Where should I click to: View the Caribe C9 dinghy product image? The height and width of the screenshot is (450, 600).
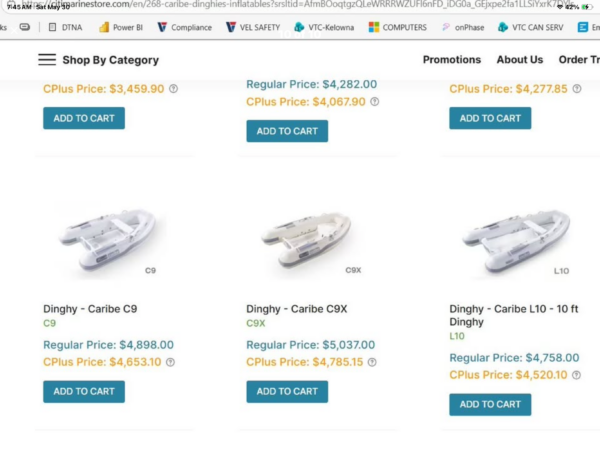109,241
